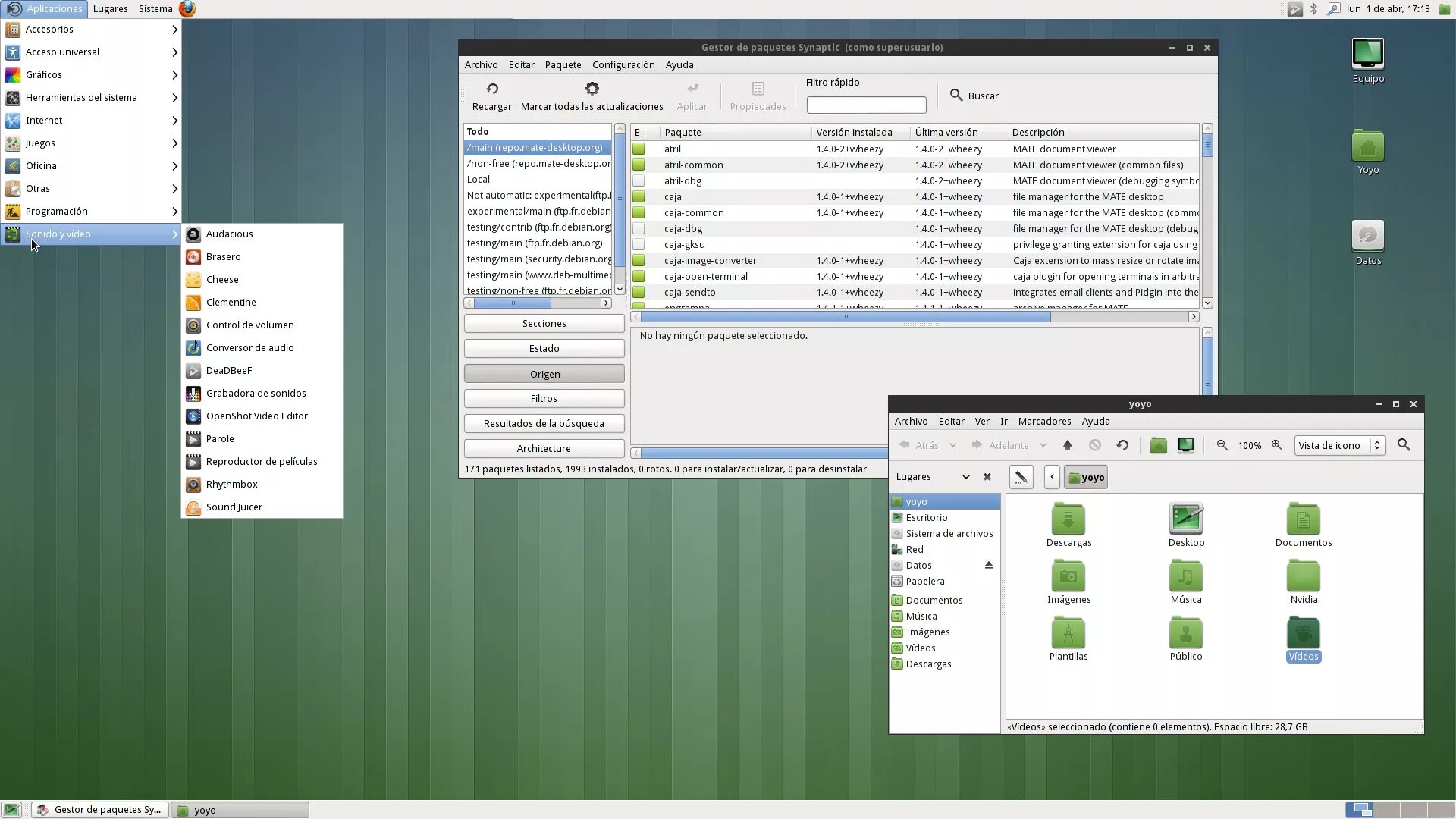This screenshot has height=819, width=1456.
Task: Click the home folder icon in Caja toolbar
Action: click(x=1157, y=445)
